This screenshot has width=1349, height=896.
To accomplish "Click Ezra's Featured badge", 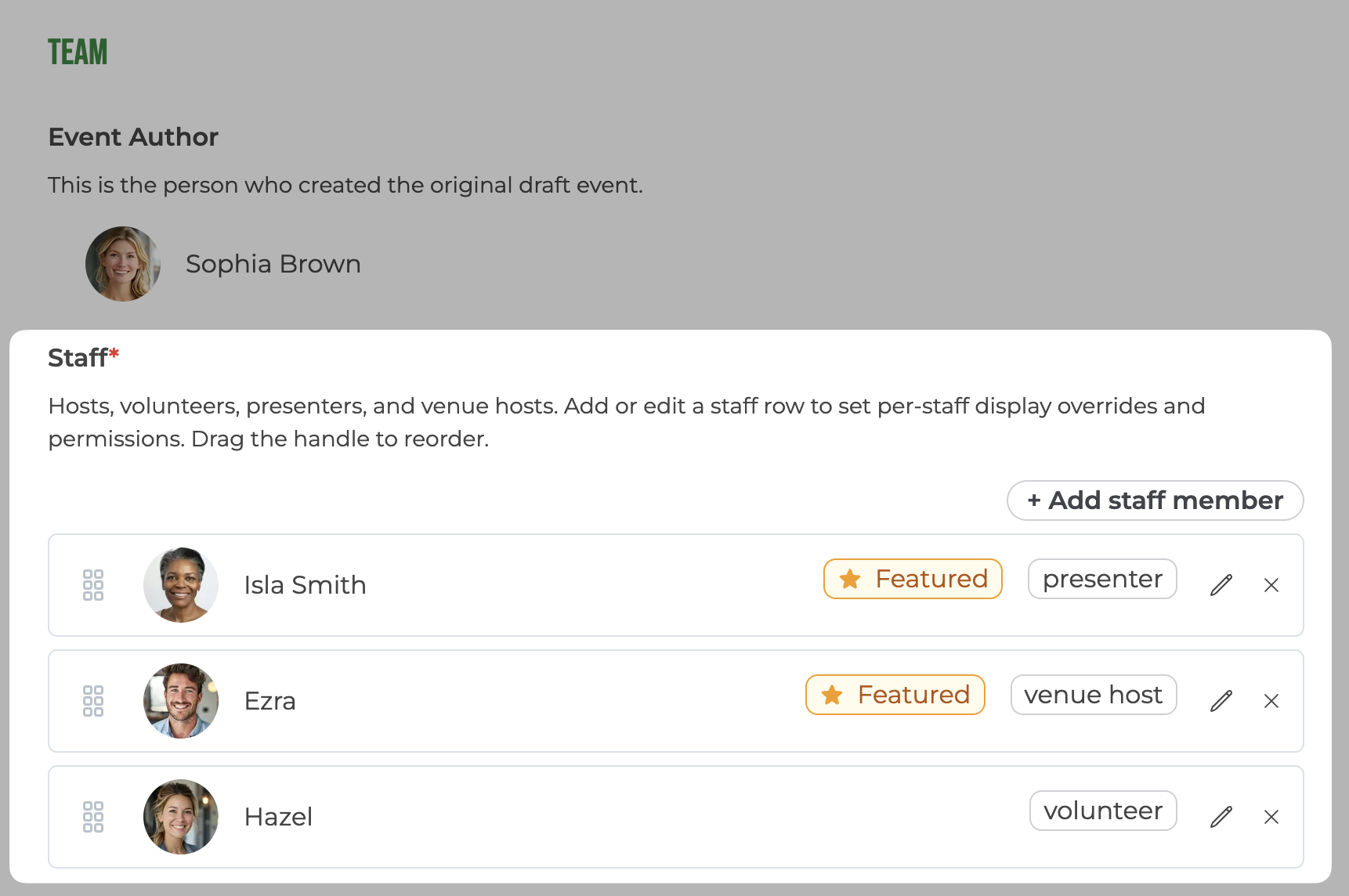I will (895, 695).
